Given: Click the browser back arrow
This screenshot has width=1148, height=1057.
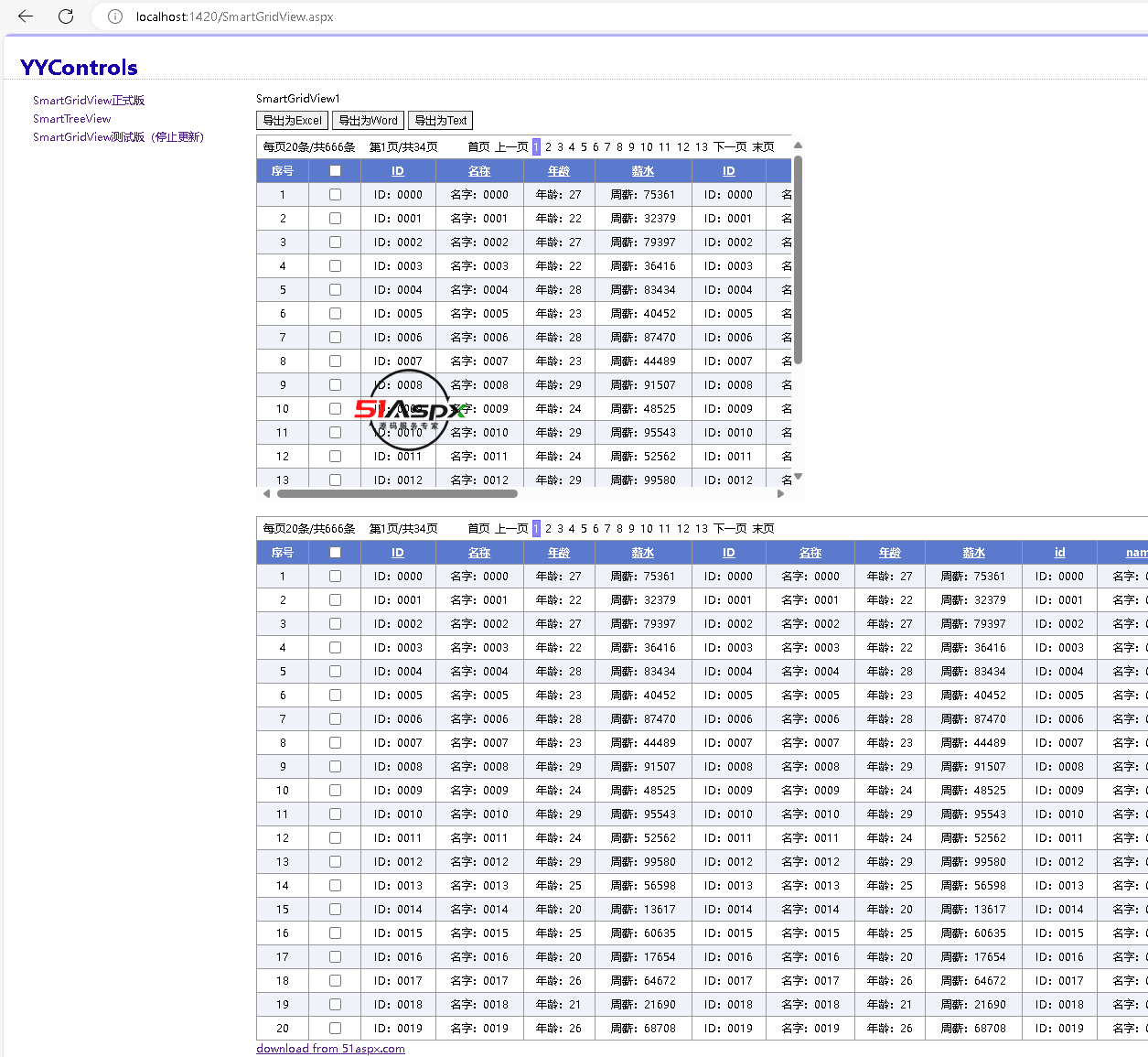Looking at the screenshot, I should (x=26, y=16).
